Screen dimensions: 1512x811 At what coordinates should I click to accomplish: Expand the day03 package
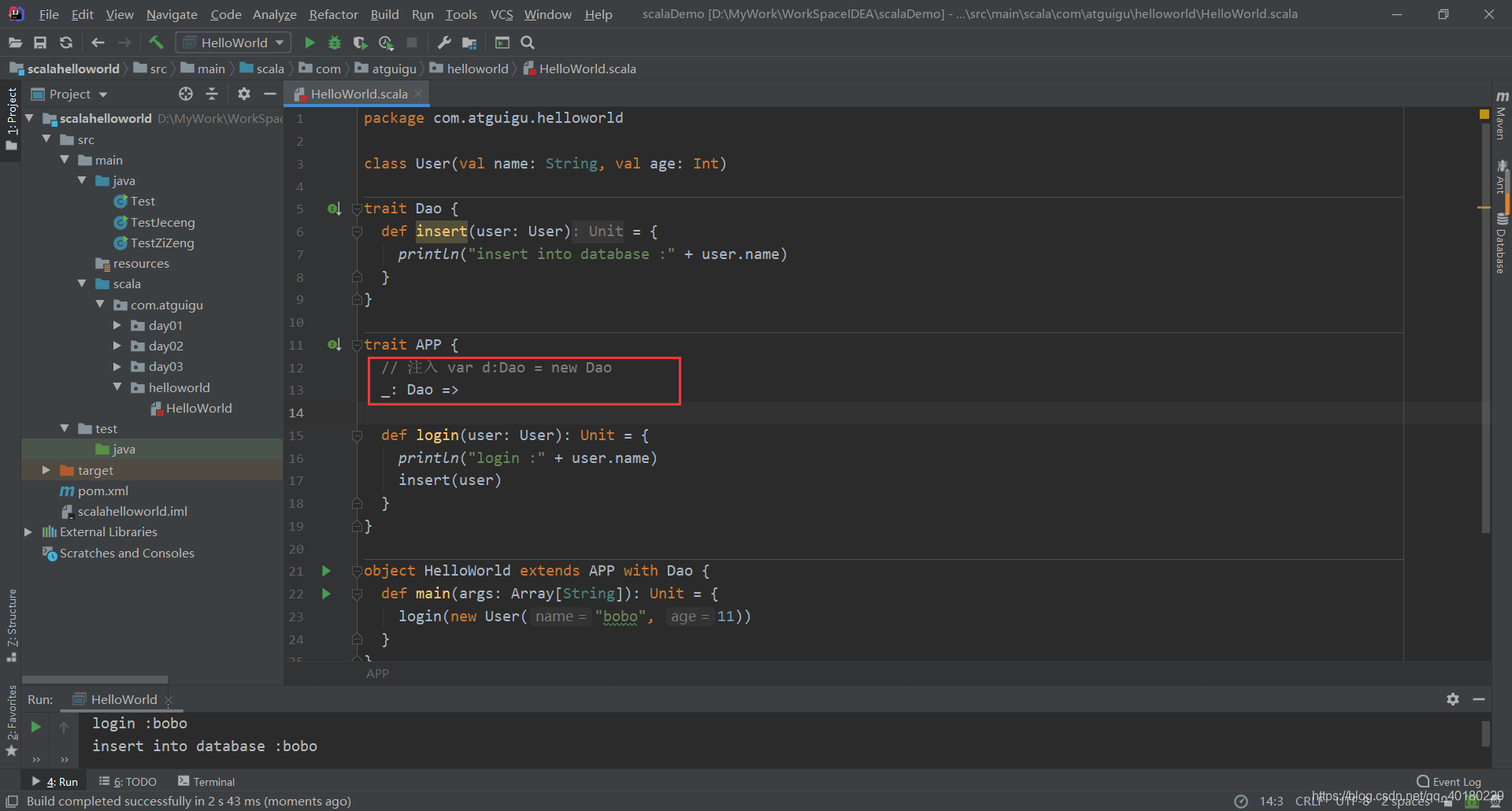click(117, 366)
